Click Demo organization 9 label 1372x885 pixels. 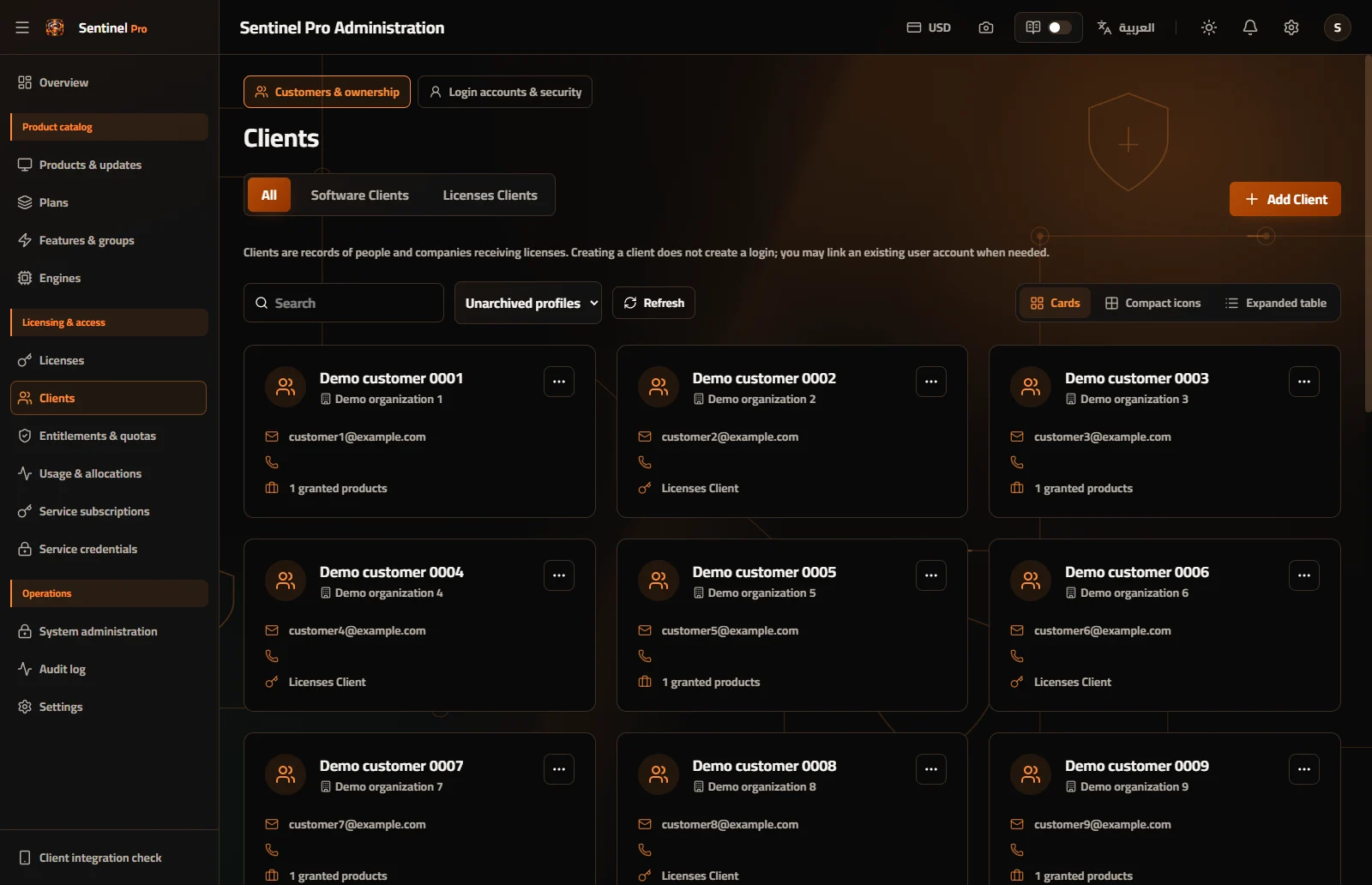click(1134, 786)
